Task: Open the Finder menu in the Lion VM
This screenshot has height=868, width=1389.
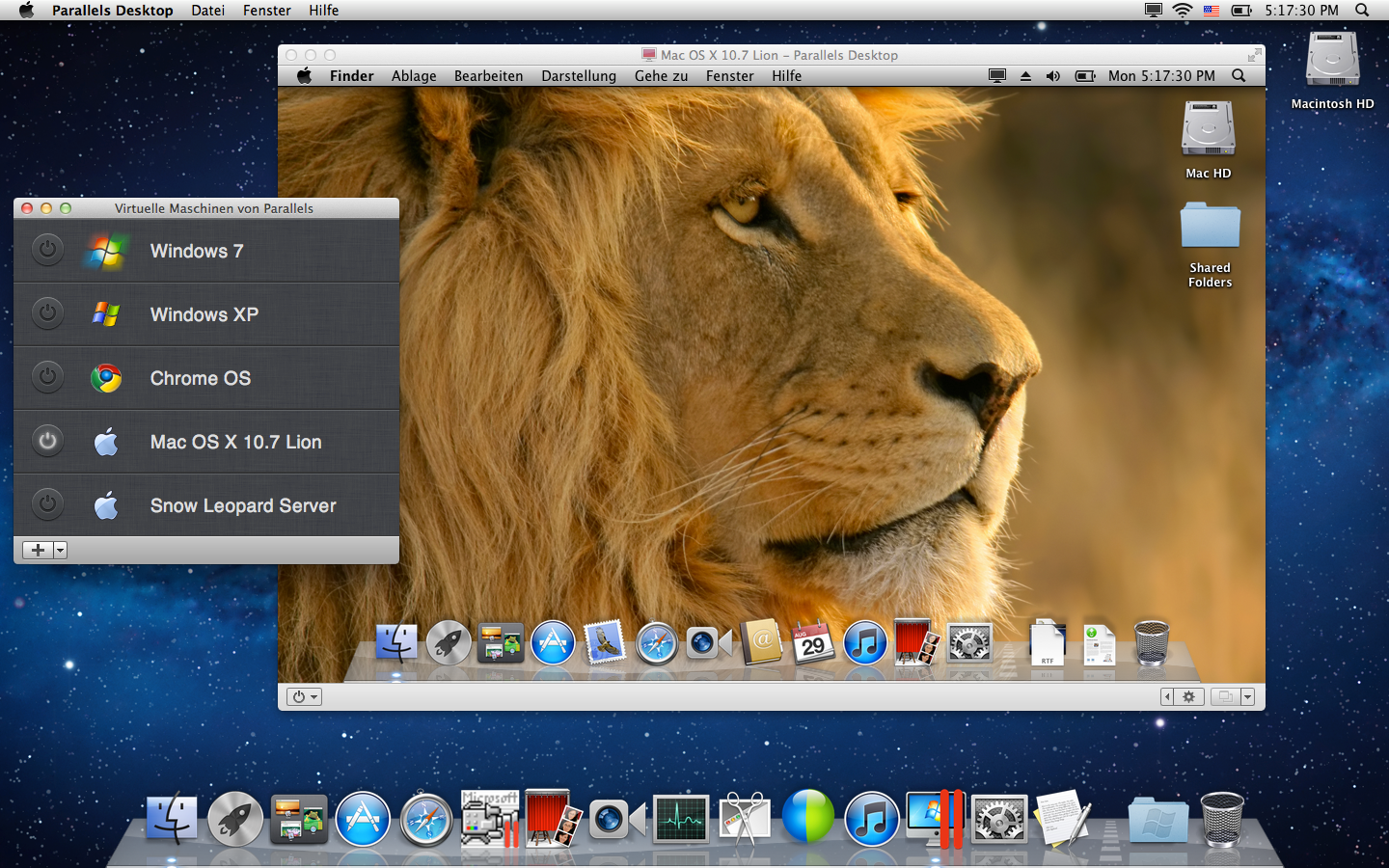Action: click(352, 76)
